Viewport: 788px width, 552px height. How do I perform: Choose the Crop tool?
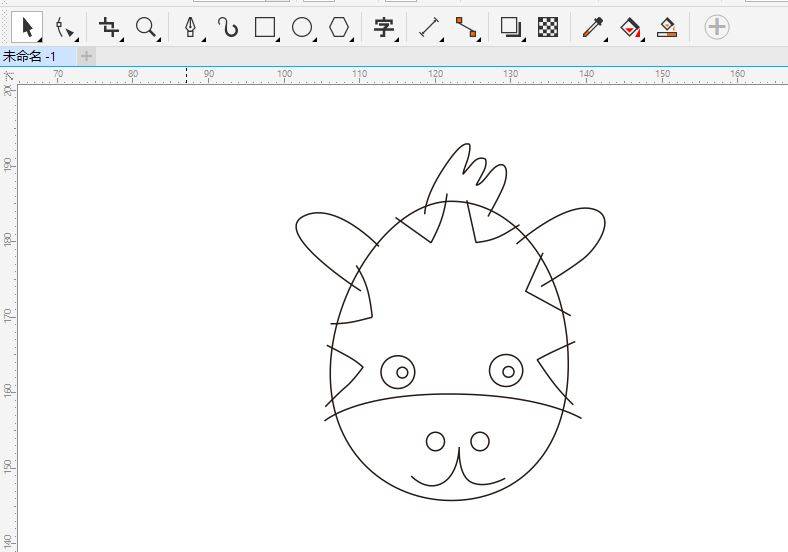pyautogui.click(x=108, y=27)
